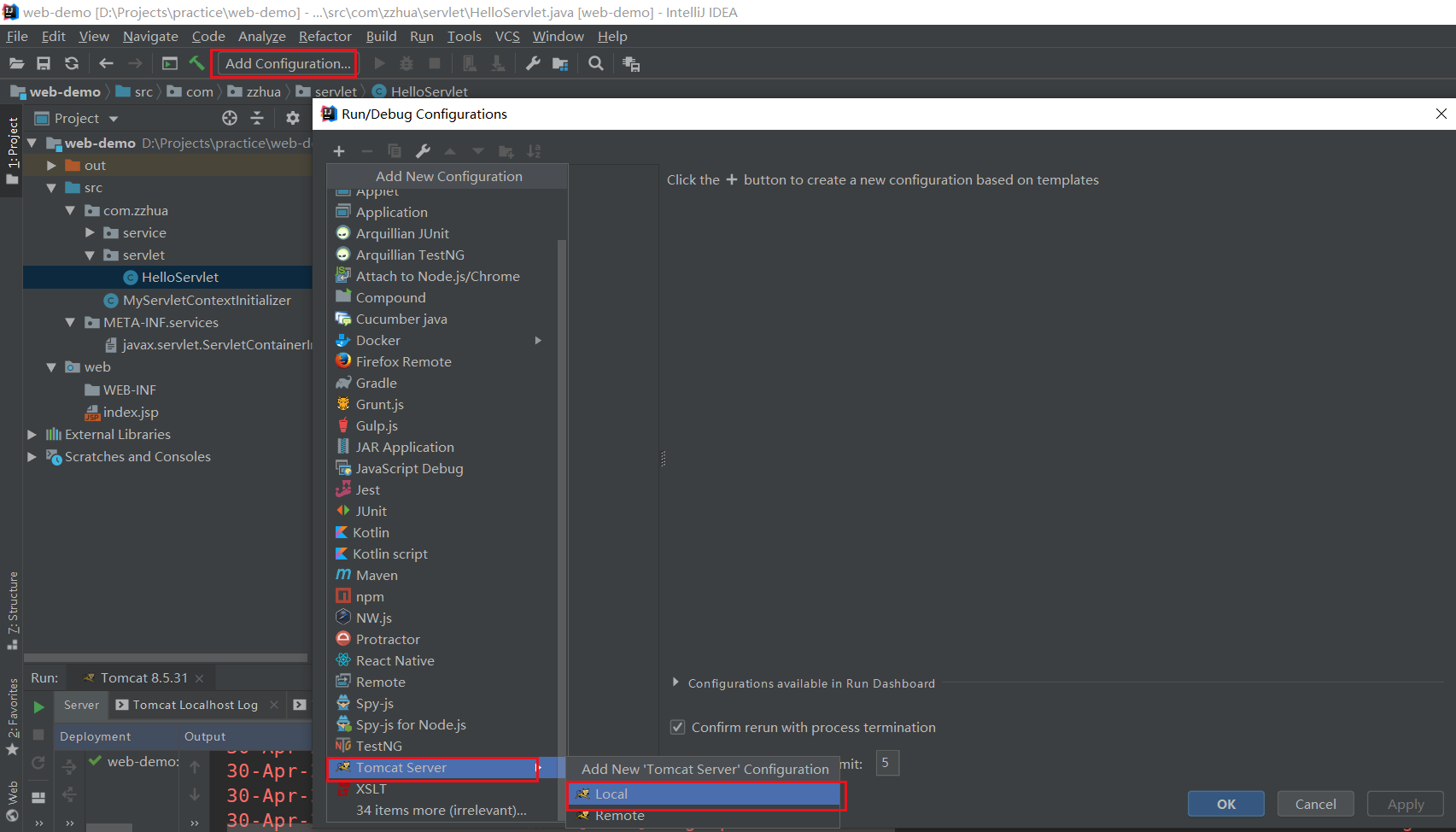Close the Tomcat 8.5.31 run tab
Image resolution: width=1456 pixels, height=832 pixels.
pos(199,678)
